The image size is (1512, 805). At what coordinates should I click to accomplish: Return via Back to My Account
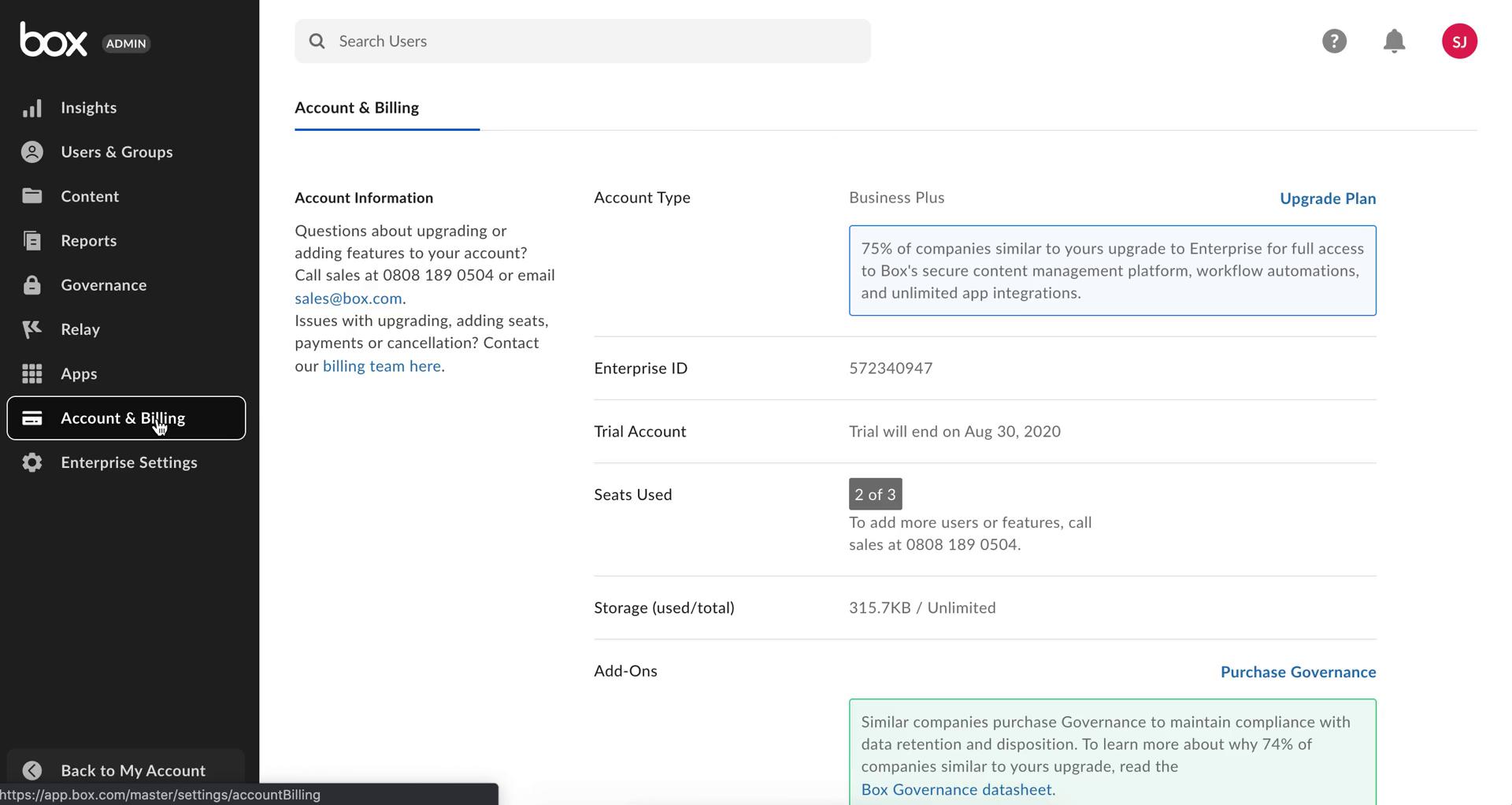click(x=133, y=770)
